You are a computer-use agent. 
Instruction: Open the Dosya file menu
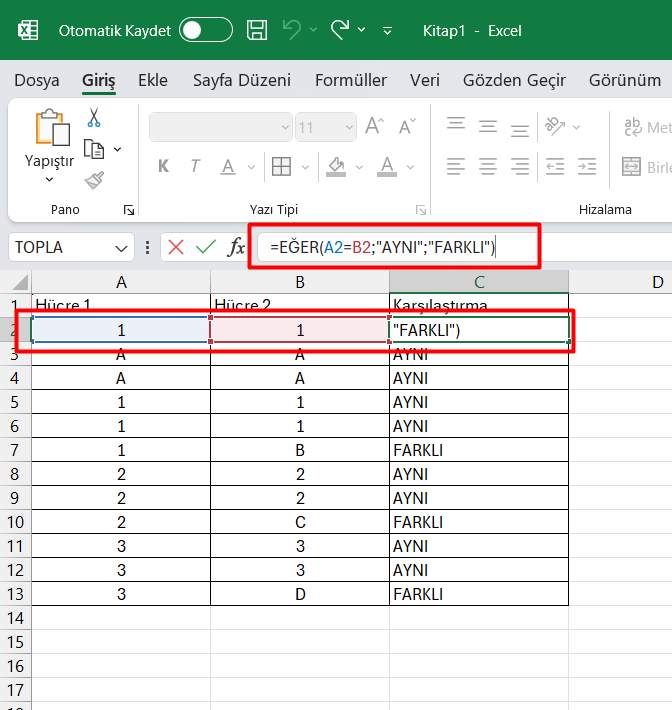36,80
